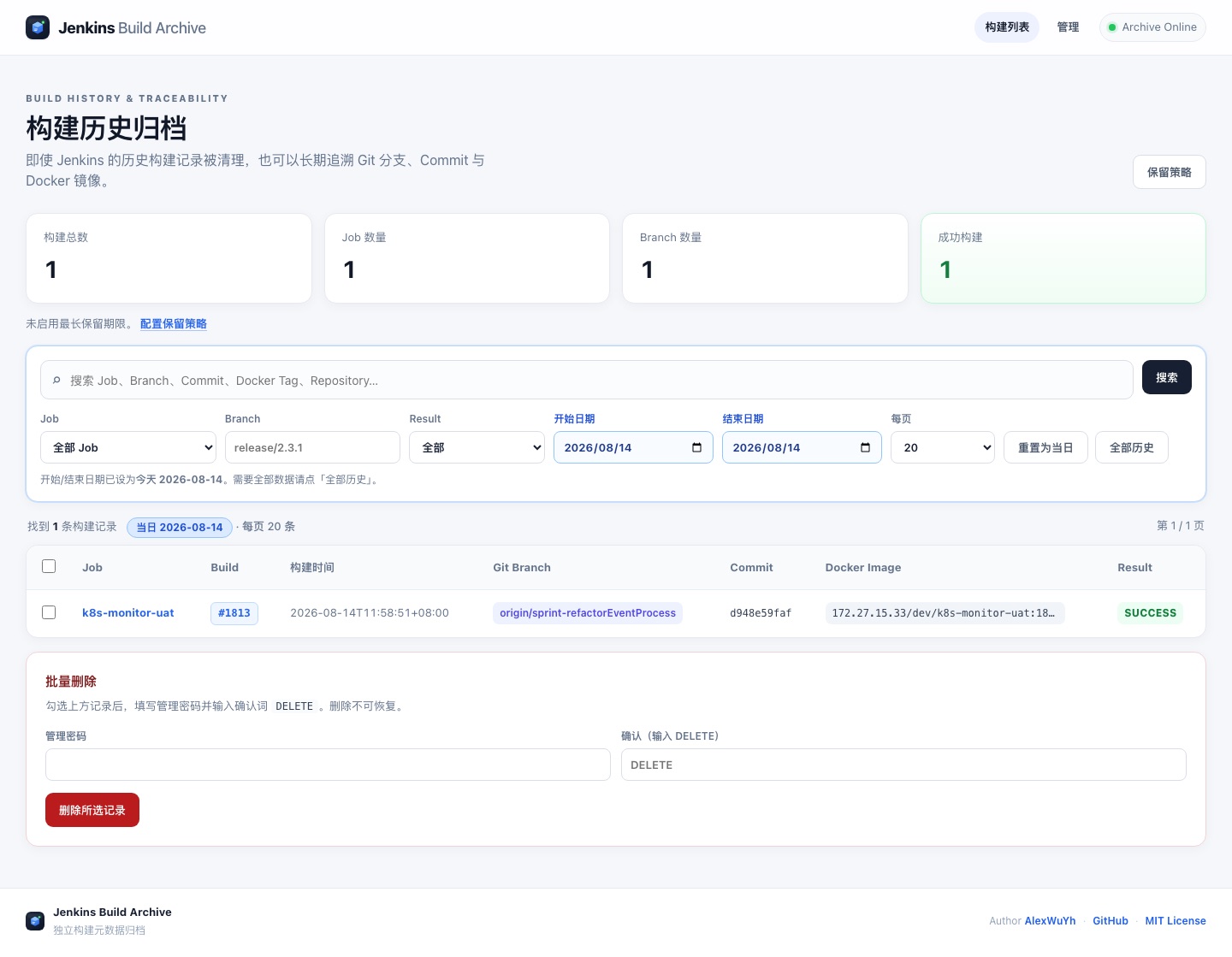Click the commit hash d948e59faf
1232x957 pixels.
click(x=761, y=613)
